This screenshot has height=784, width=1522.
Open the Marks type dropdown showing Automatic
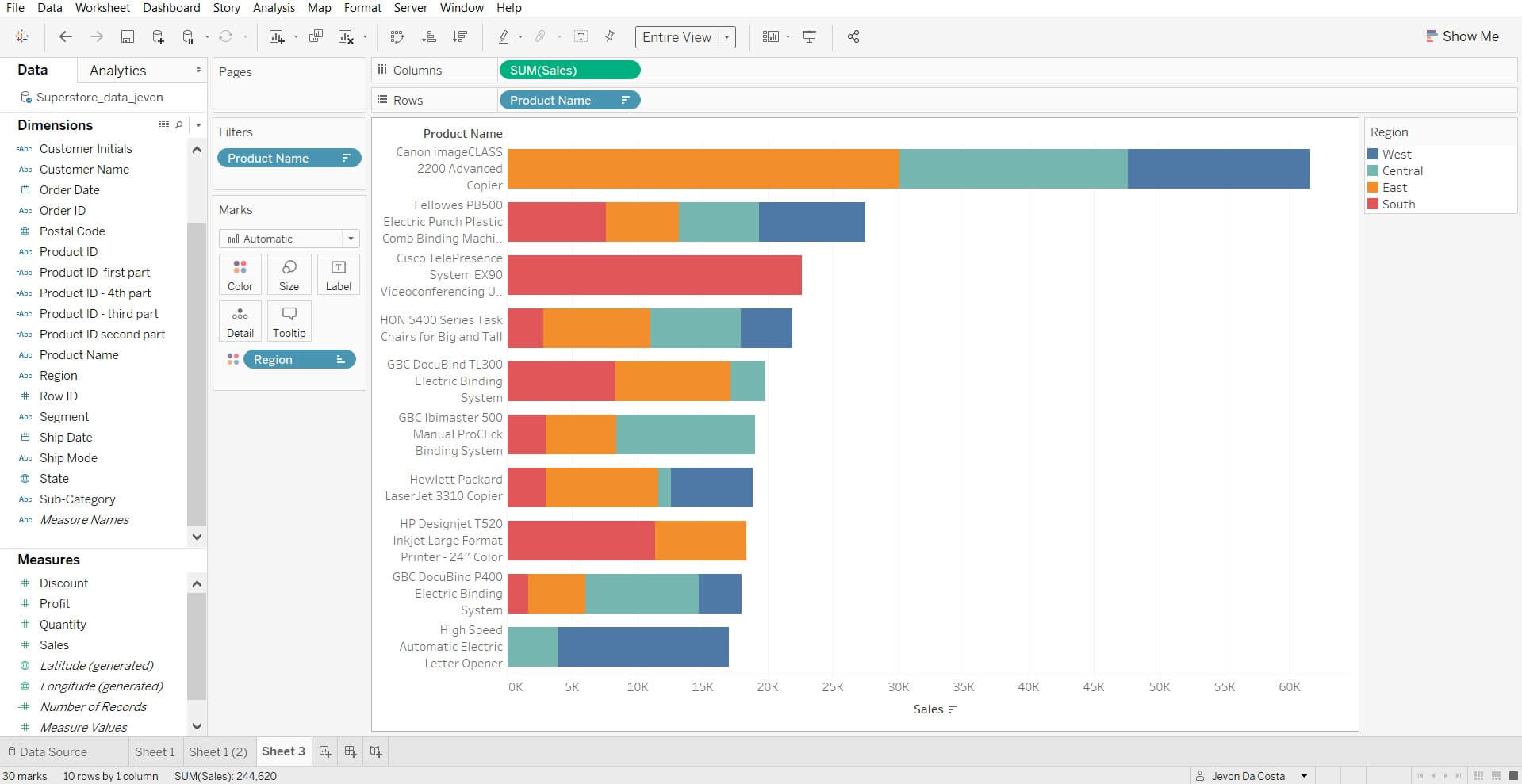point(351,239)
